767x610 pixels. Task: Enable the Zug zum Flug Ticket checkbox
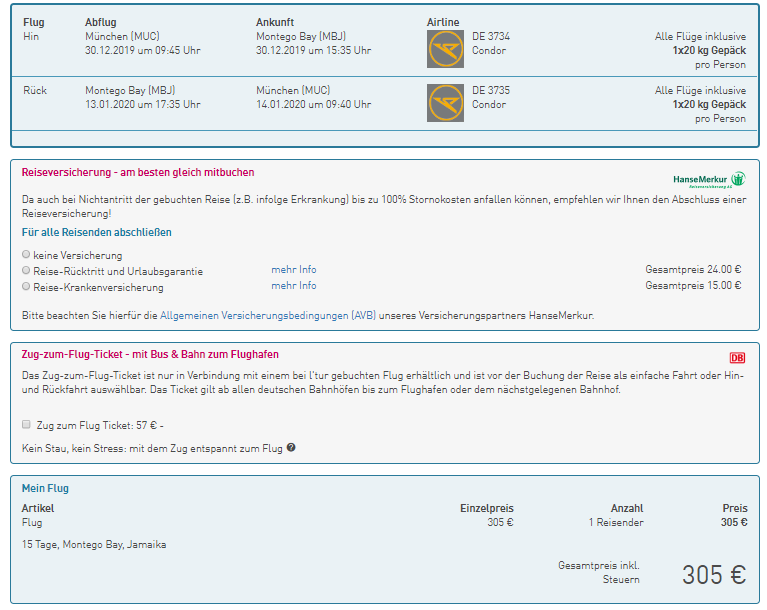26,424
